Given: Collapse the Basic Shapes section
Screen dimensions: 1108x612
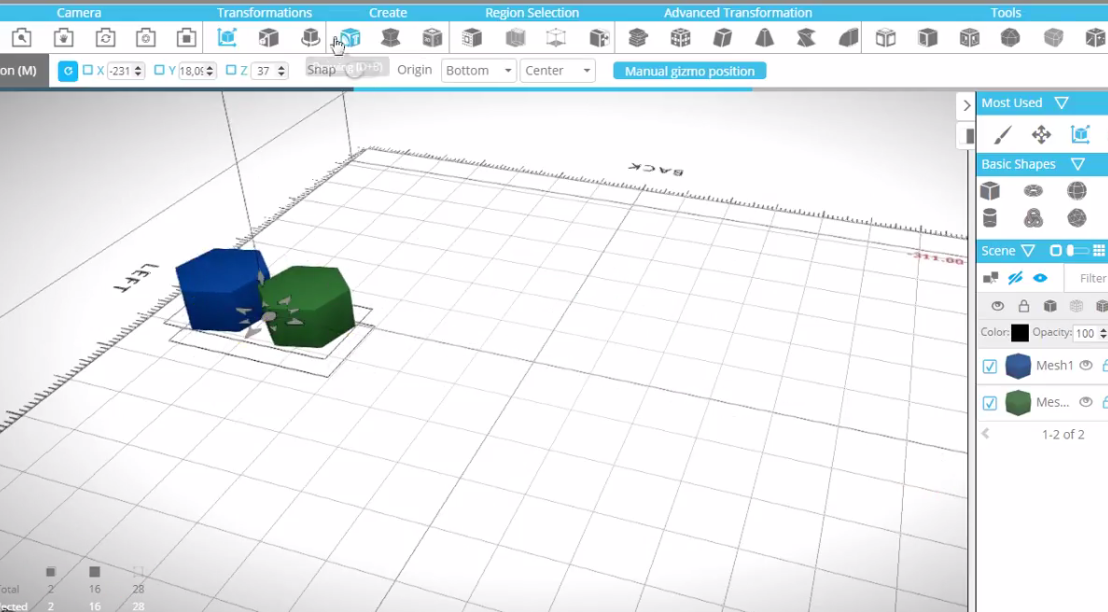Looking at the screenshot, I should pyautogui.click(x=1078, y=165).
